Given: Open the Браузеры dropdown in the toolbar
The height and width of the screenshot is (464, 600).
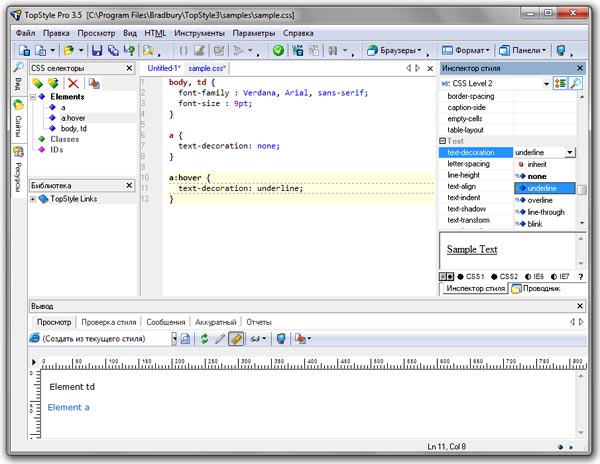Looking at the screenshot, I should click(394, 50).
